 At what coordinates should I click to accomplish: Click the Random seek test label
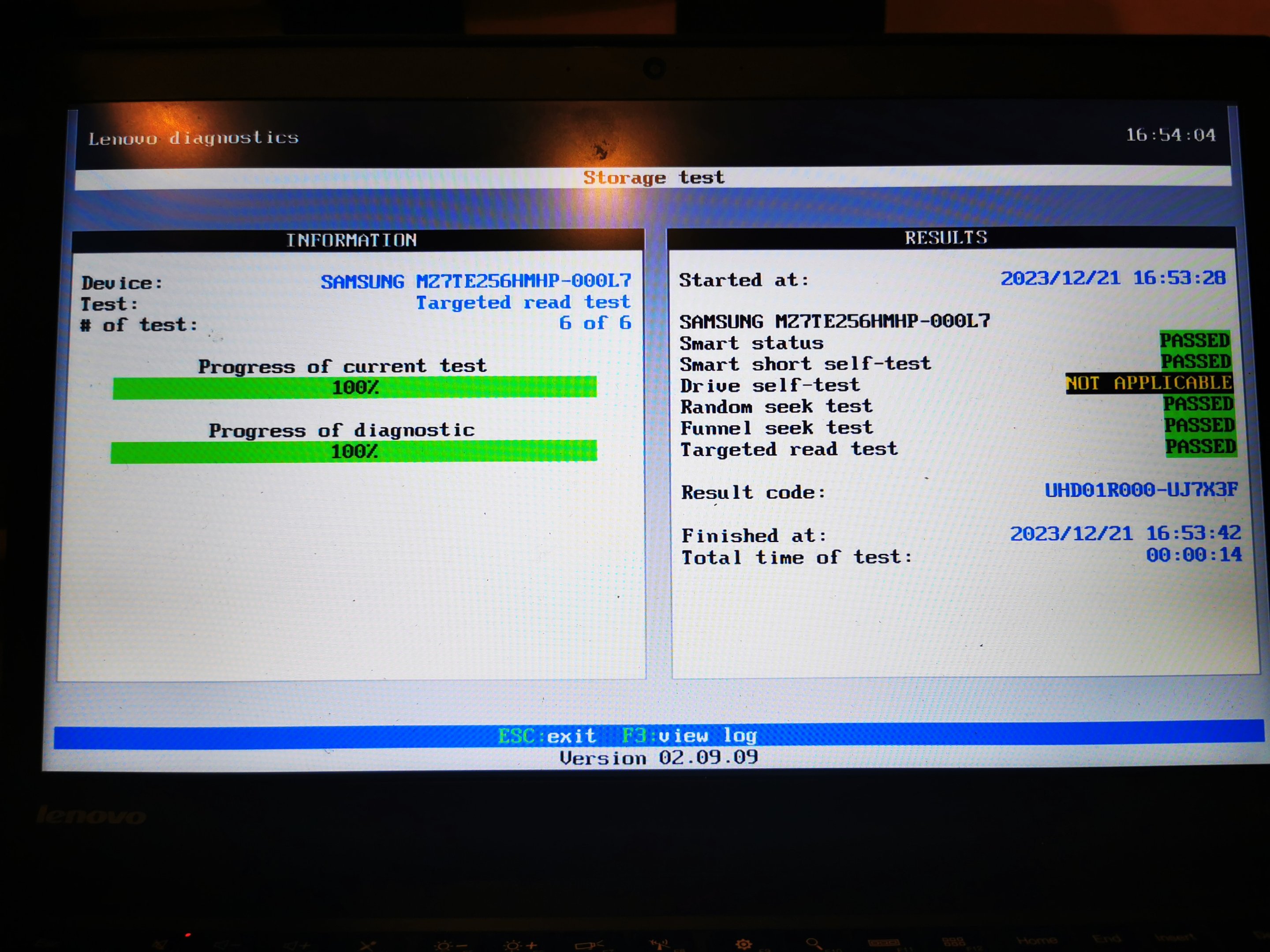coord(776,407)
